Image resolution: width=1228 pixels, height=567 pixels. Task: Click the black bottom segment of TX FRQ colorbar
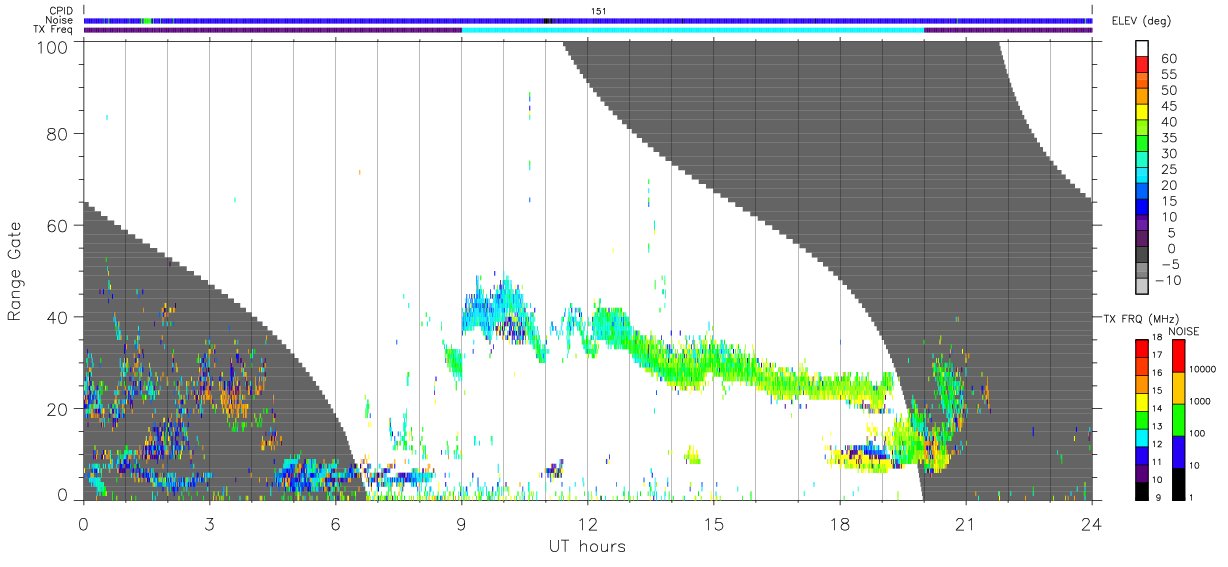pyautogui.click(x=1142, y=490)
